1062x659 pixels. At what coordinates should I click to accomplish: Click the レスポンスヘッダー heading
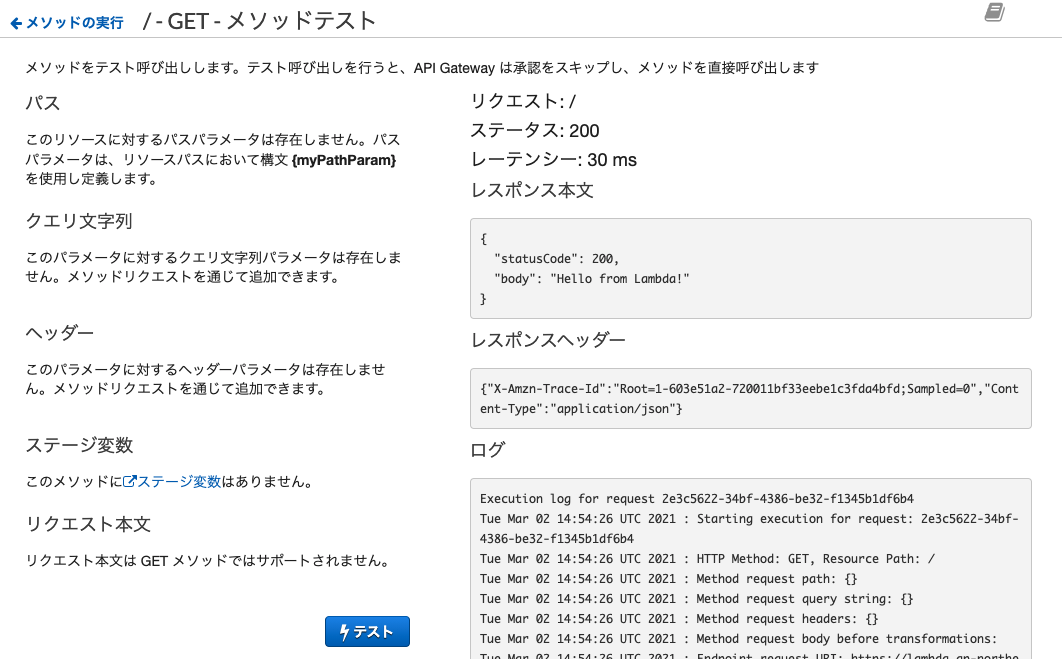(548, 340)
